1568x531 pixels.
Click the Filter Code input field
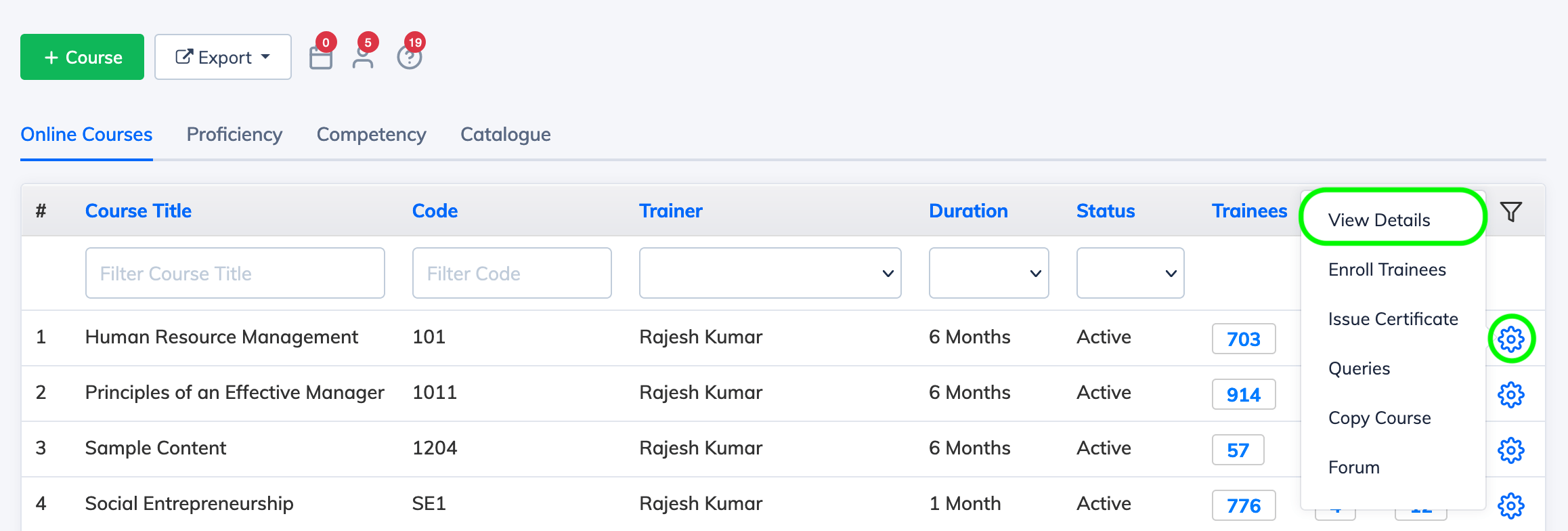[512, 273]
